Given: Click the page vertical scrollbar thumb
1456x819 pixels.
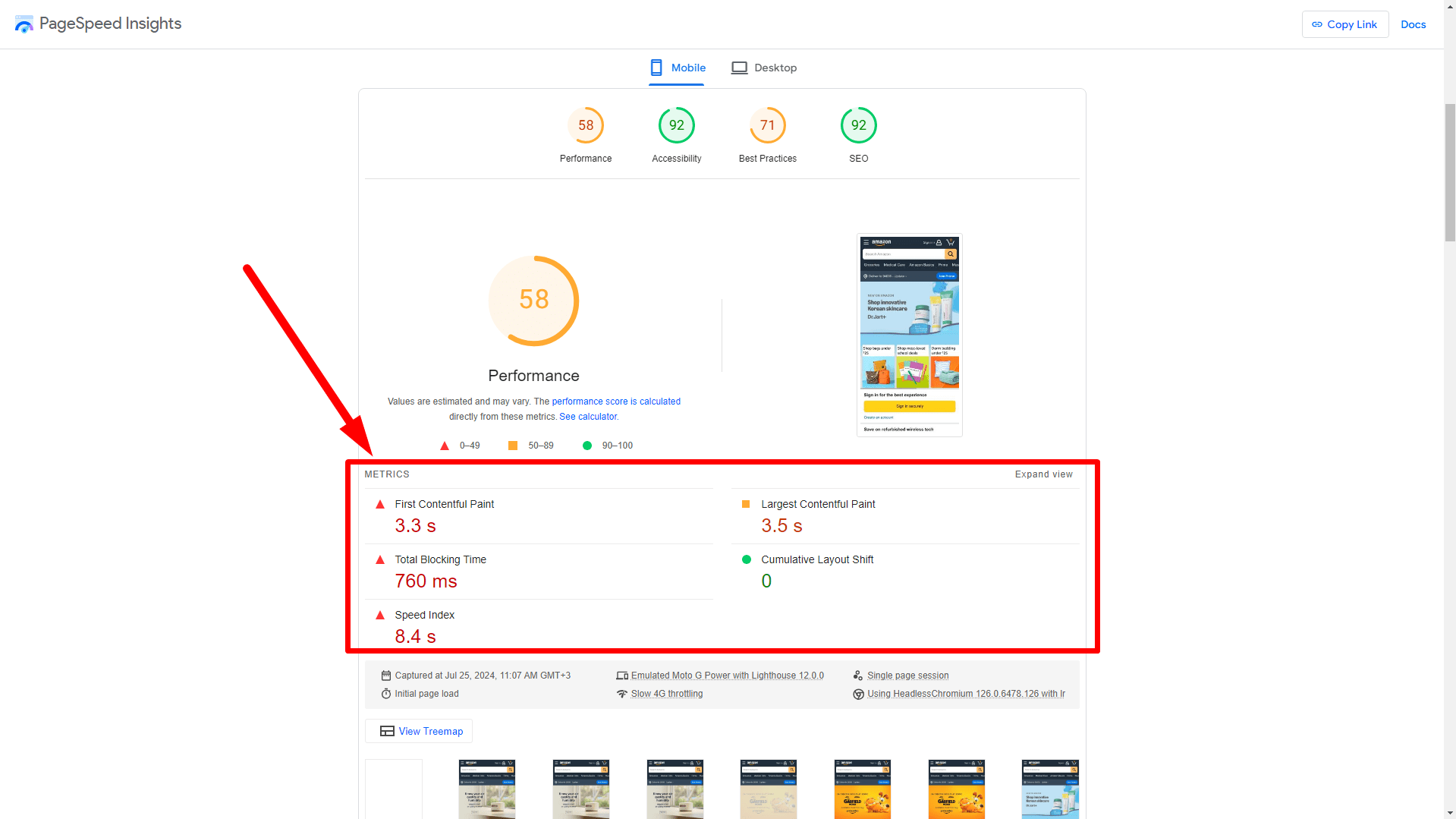Looking at the screenshot, I should pyautogui.click(x=1449, y=172).
